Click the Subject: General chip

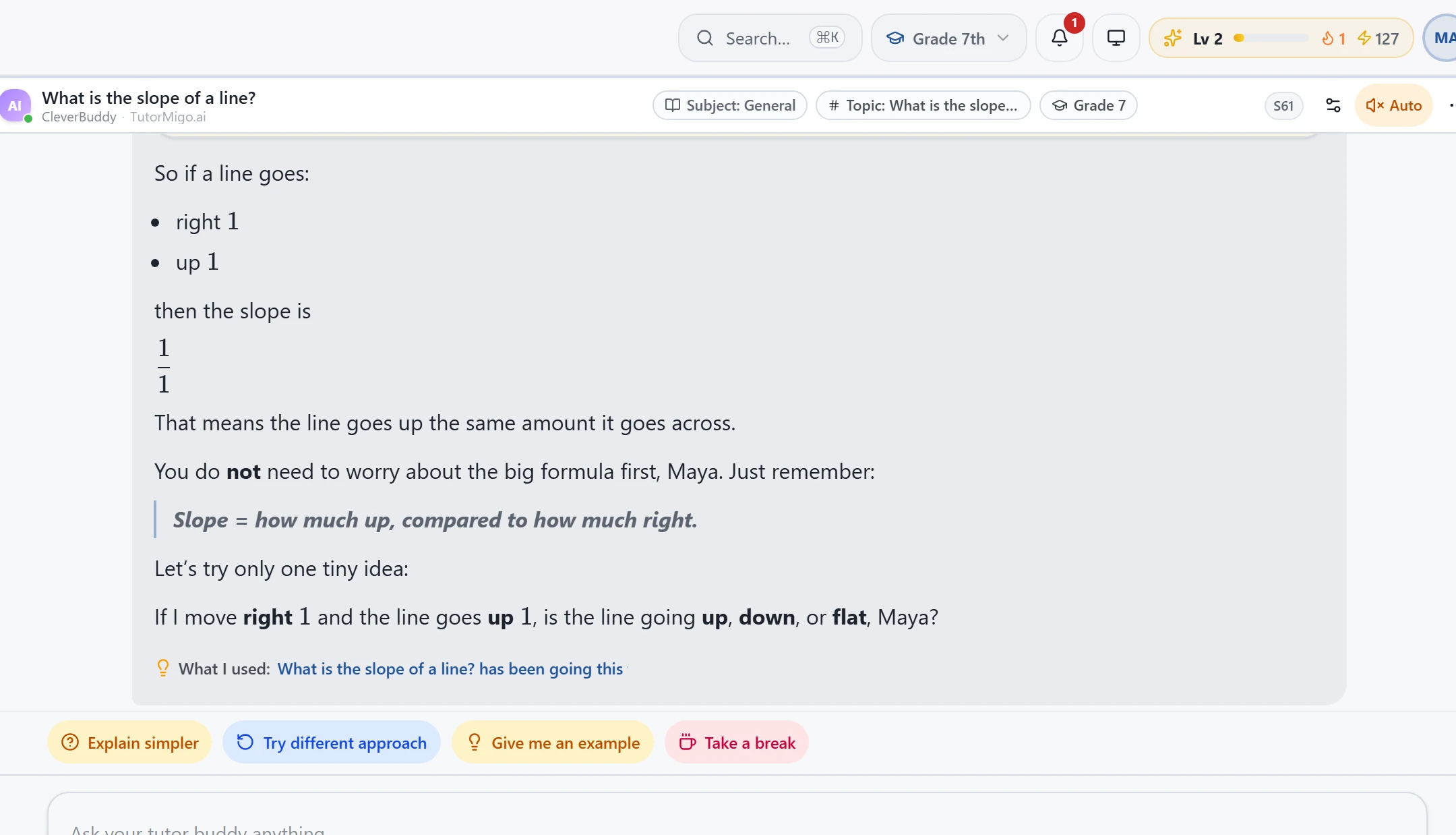730,105
